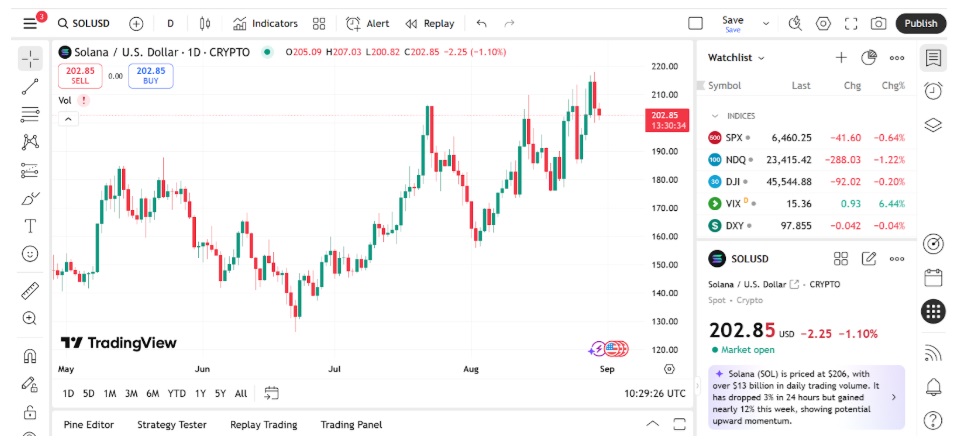Viewport: 958px width, 444px height.
Task: Click the Vol indicator warning icon
Action: [x=84, y=100]
